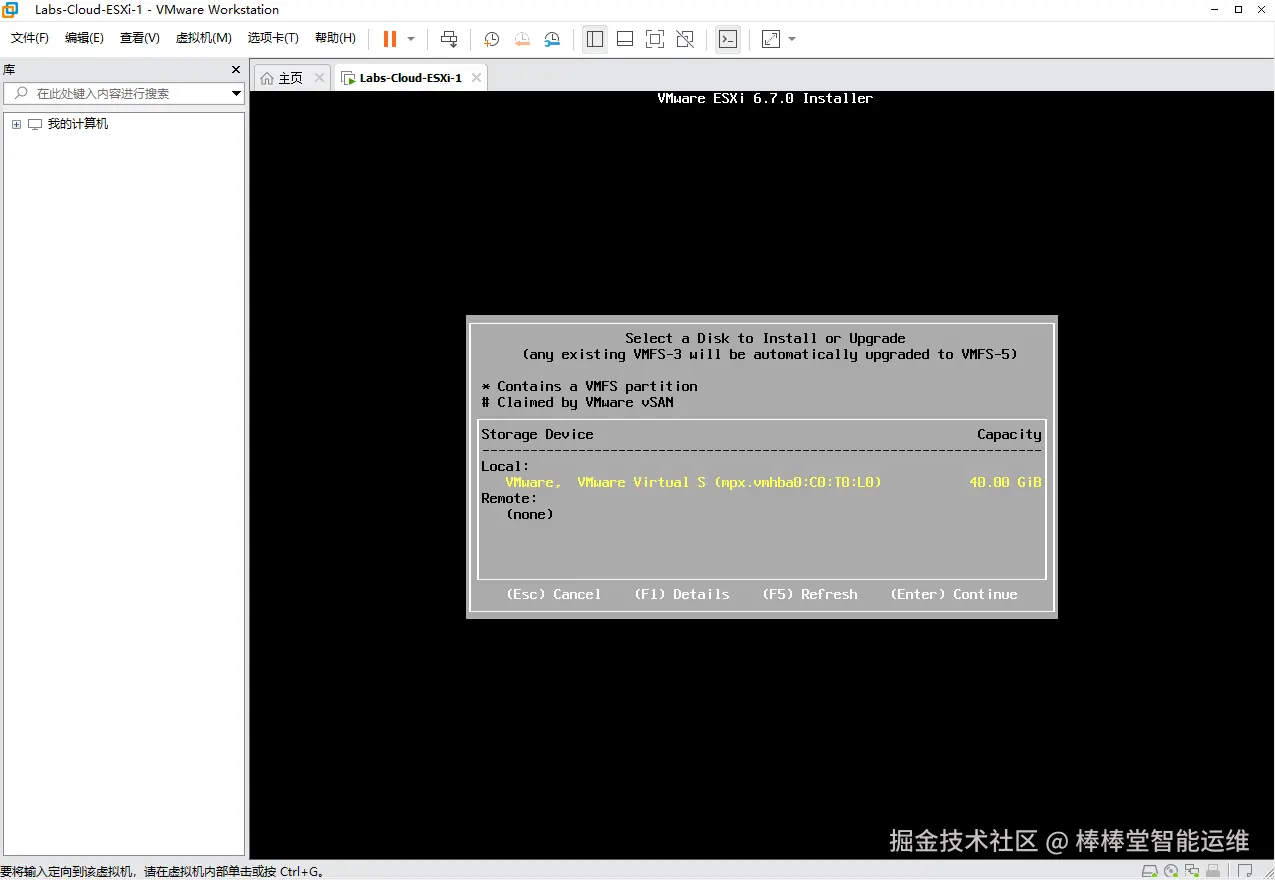Open the stretch display dropdown arrow
This screenshot has width=1275, height=880.
(792, 39)
